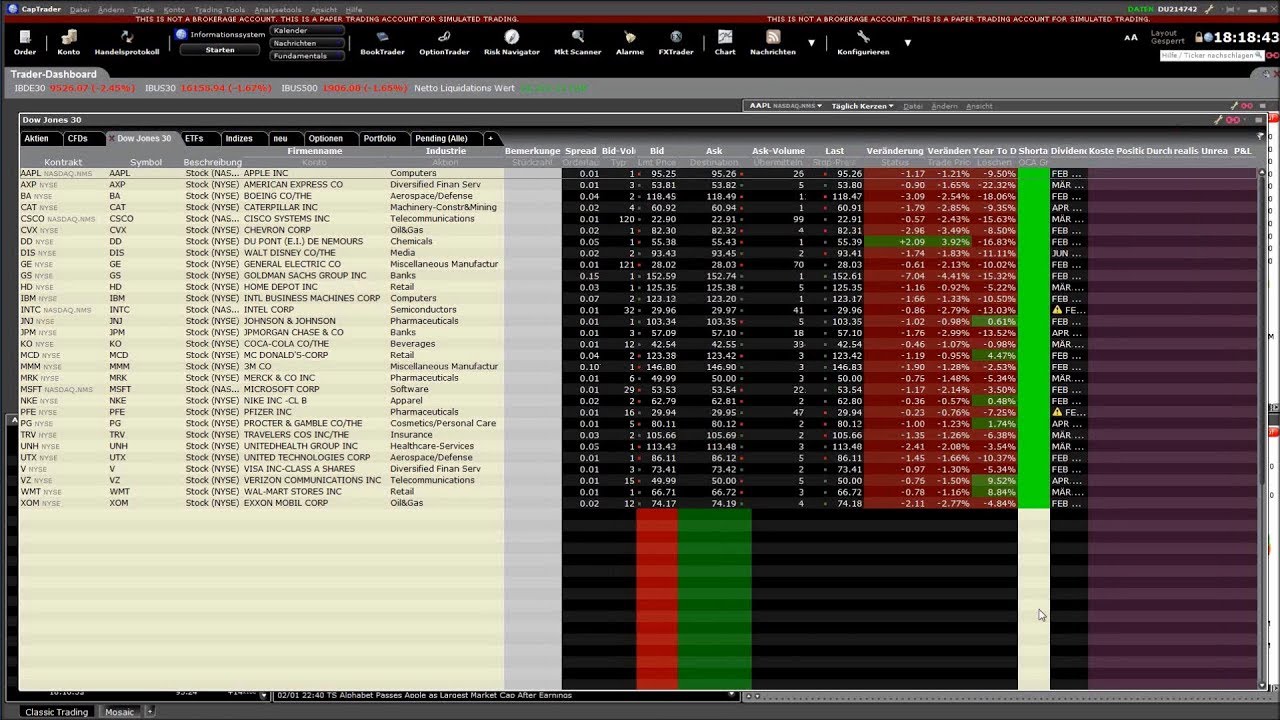Click the Dow Jones 30 panel link-chain icon
The width and height of the screenshot is (1280, 720).
pyautogui.click(x=1232, y=120)
